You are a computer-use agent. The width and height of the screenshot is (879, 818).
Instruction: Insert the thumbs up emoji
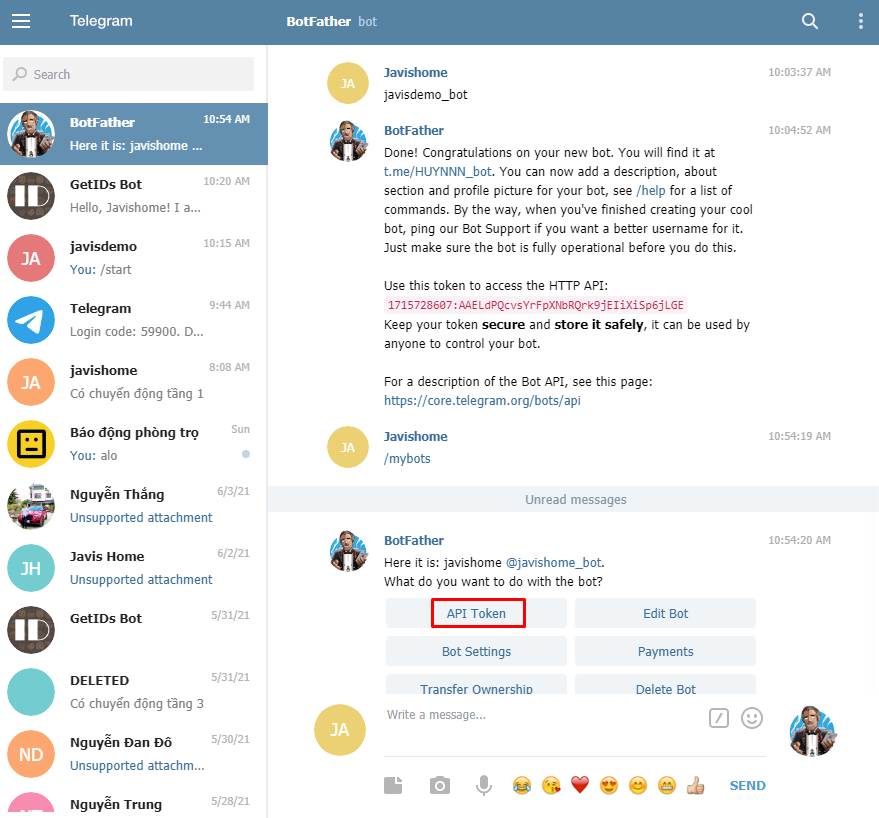[696, 785]
